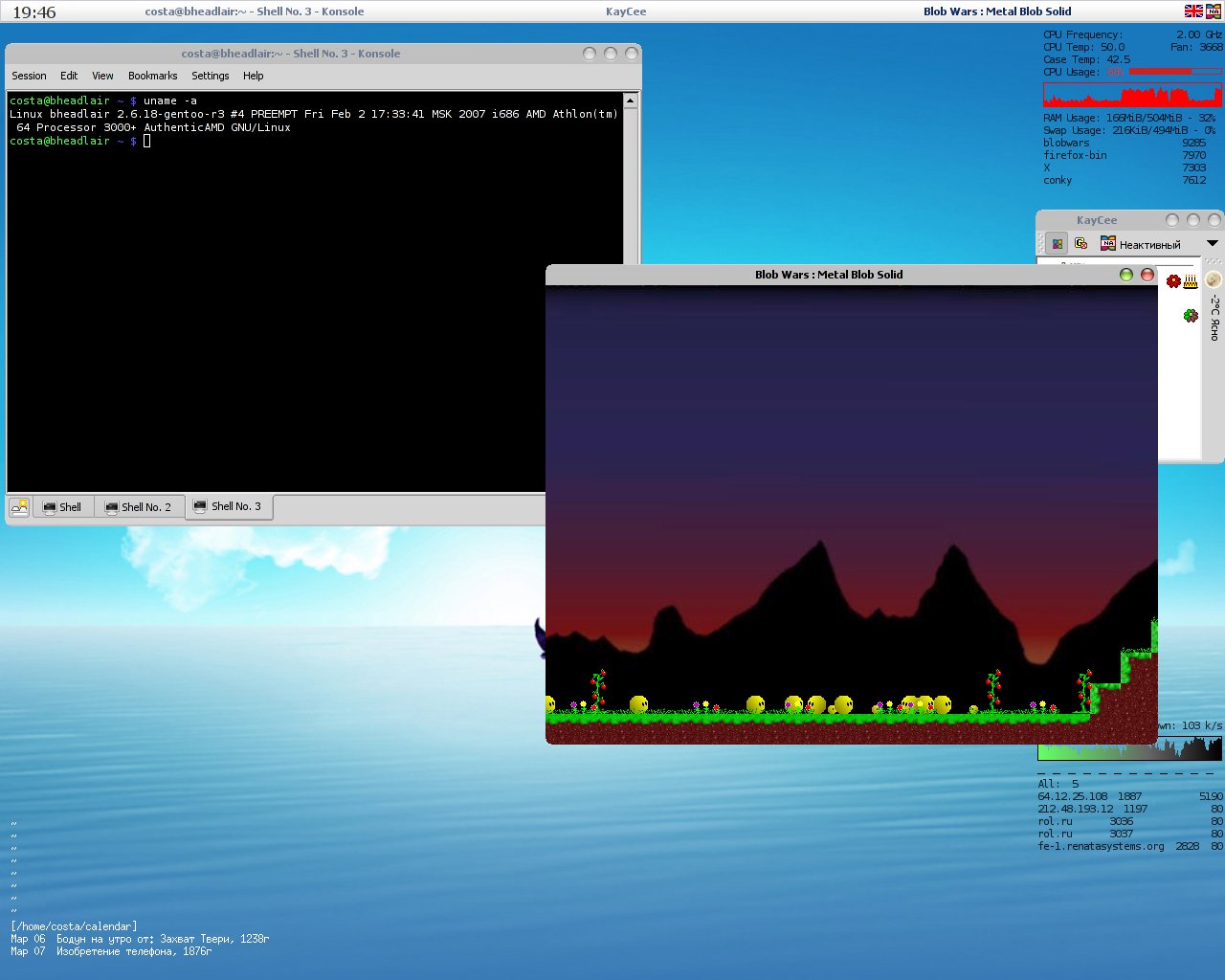Viewport: 1225px width, 980px height.
Task: Click the moon weather icon in KayCee sidebar
Action: pos(1214,279)
